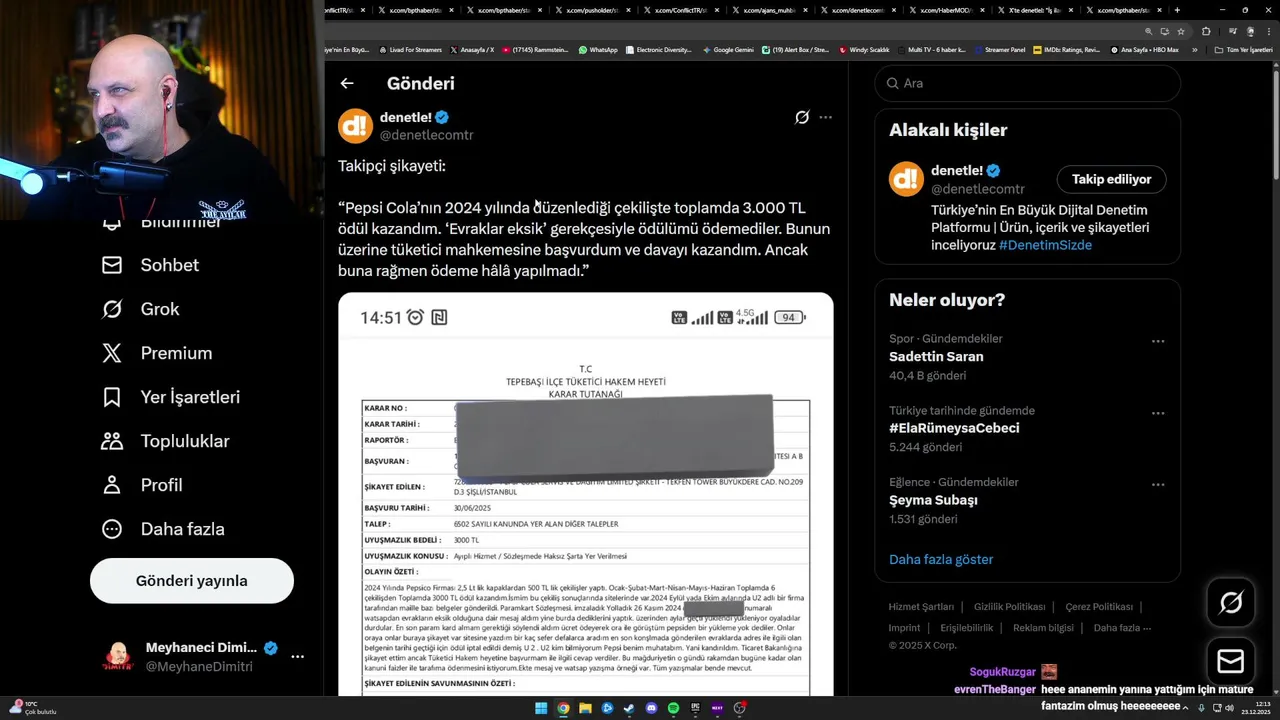Screen dimensions: 1280x720
Task: Open the three-dot menu on the denetle! post
Action: click(825, 117)
